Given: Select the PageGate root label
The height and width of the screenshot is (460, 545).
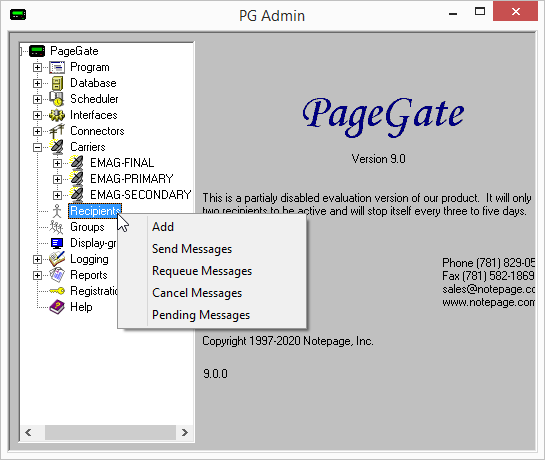Looking at the screenshot, I should [x=74, y=51].
